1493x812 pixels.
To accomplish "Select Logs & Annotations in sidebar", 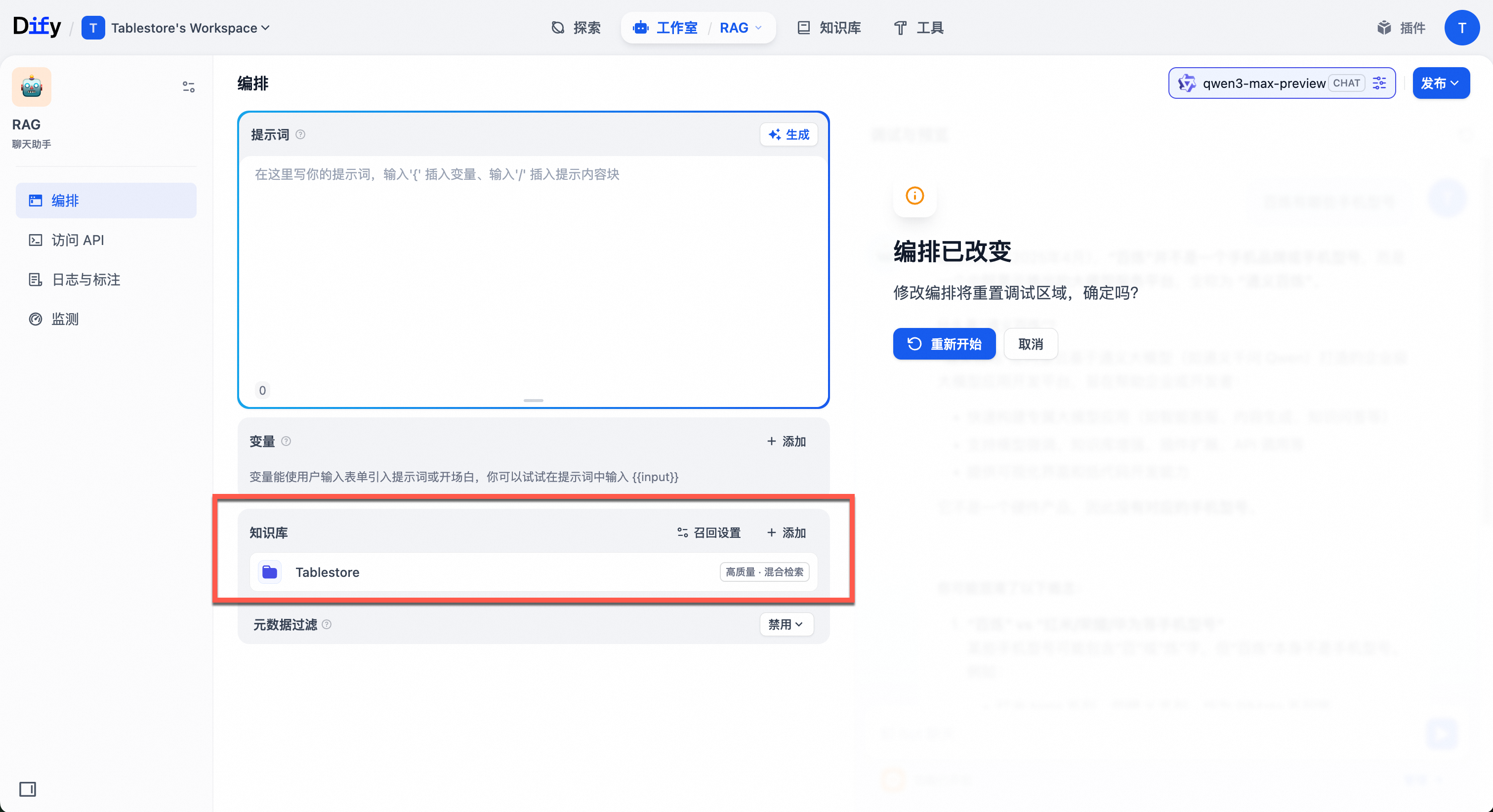I will [86, 280].
